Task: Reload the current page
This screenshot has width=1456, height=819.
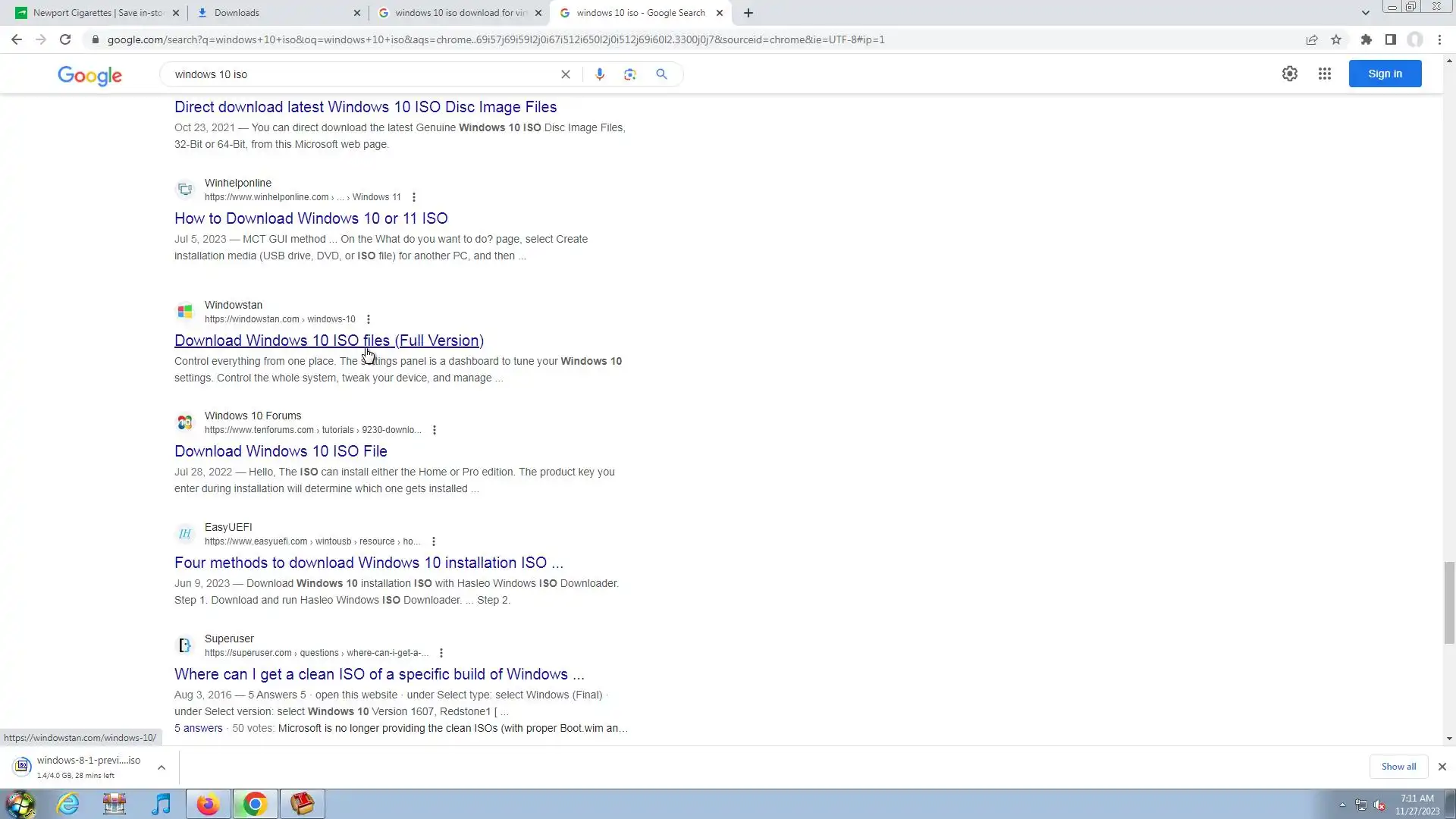Action: [x=65, y=39]
